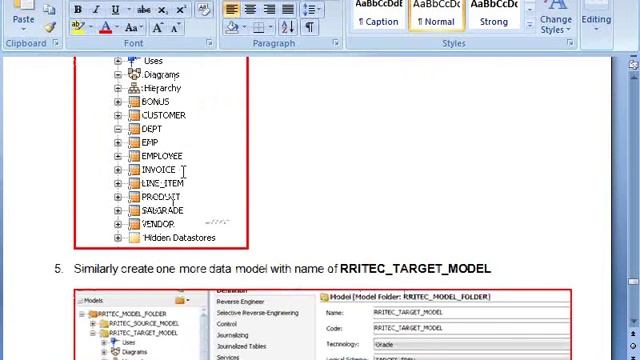Viewport: 640px width, 360px height.
Task: Expand the full Styles gallery
Action: point(530,25)
